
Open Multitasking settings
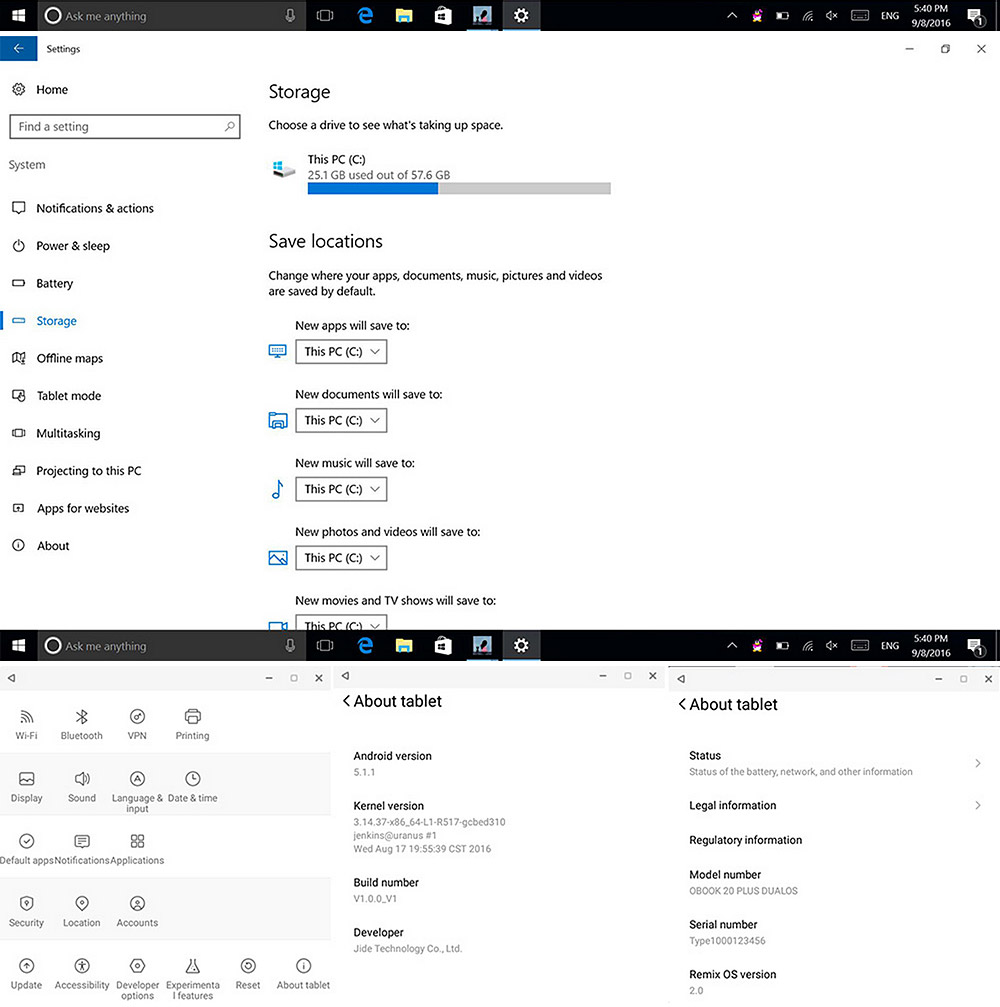point(56,433)
